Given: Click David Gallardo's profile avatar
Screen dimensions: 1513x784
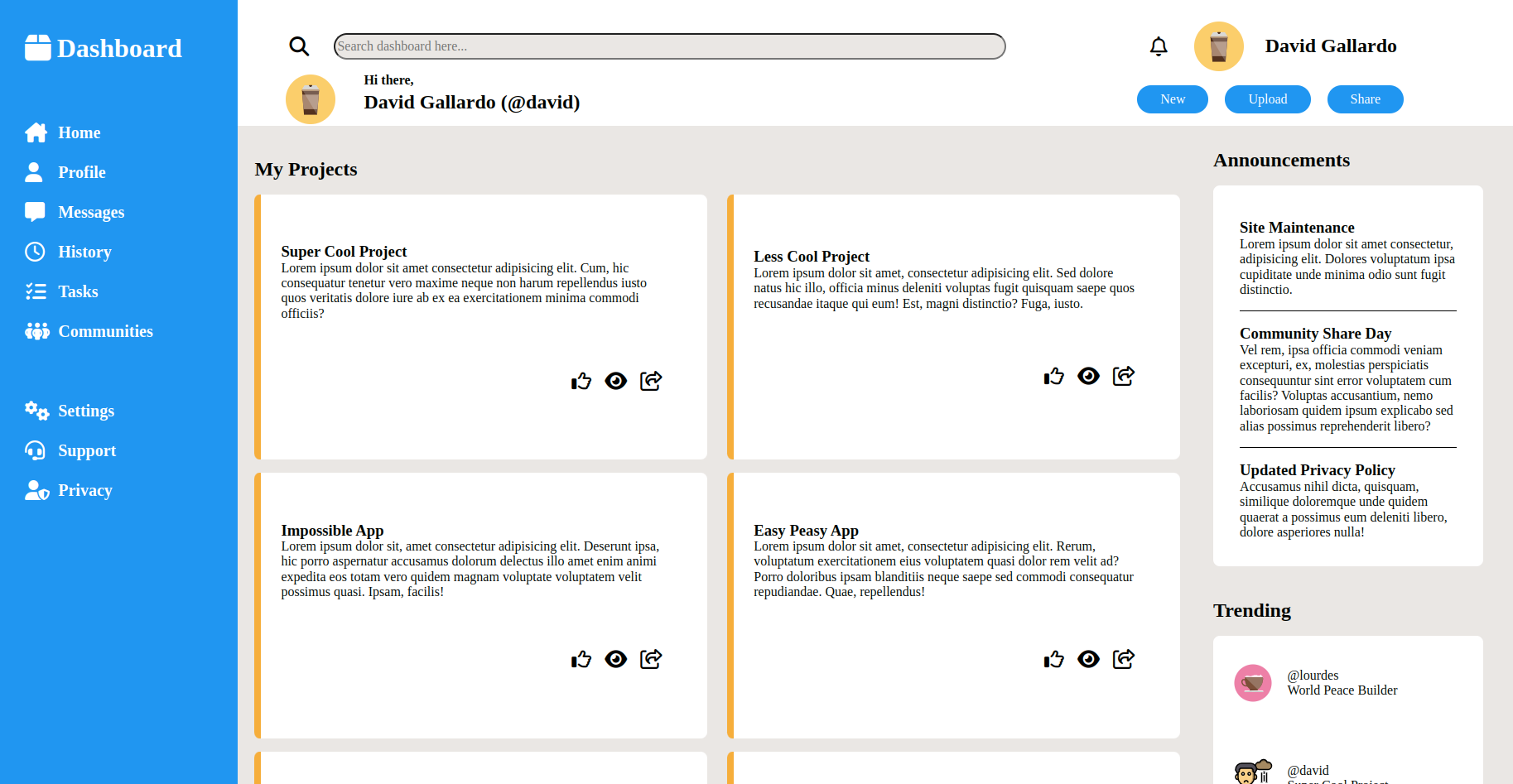Looking at the screenshot, I should click(x=1218, y=46).
